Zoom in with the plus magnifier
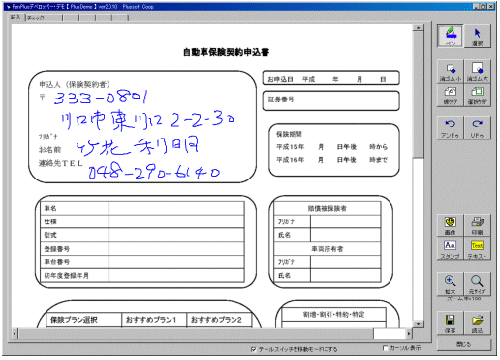 pyautogui.click(x=450, y=284)
